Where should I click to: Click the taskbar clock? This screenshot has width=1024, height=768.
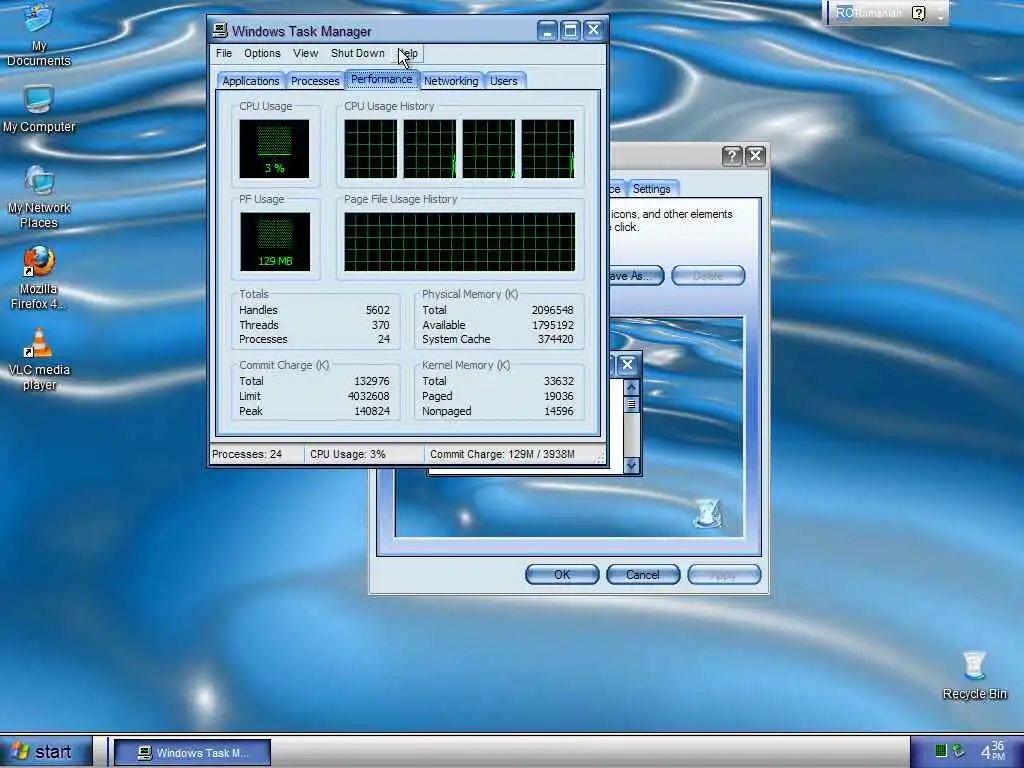(993, 751)
